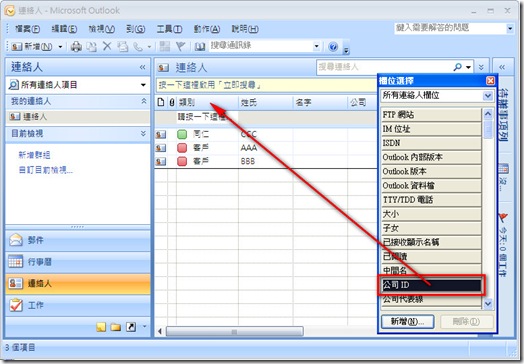The height and width of the screenshot is (364, 524).
Task: Click red category swatch of BBB row
Action: click(x=182, y=161)
